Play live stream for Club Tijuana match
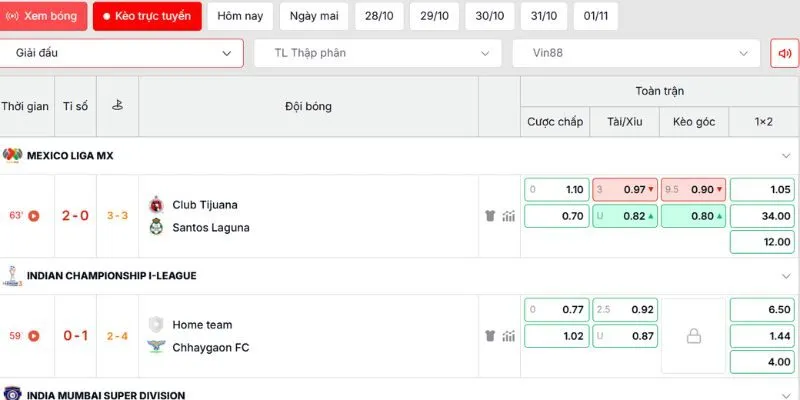 click(x=34, y=216)
